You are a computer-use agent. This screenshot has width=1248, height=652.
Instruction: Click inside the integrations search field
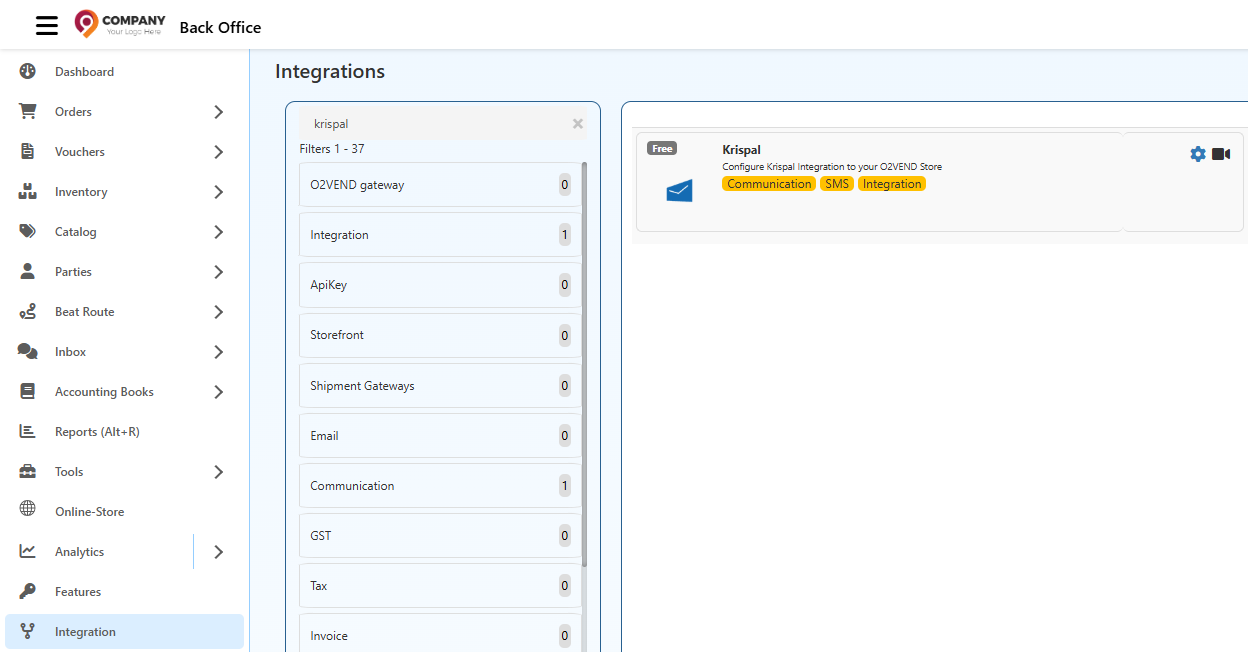click(x=430, y=123)
